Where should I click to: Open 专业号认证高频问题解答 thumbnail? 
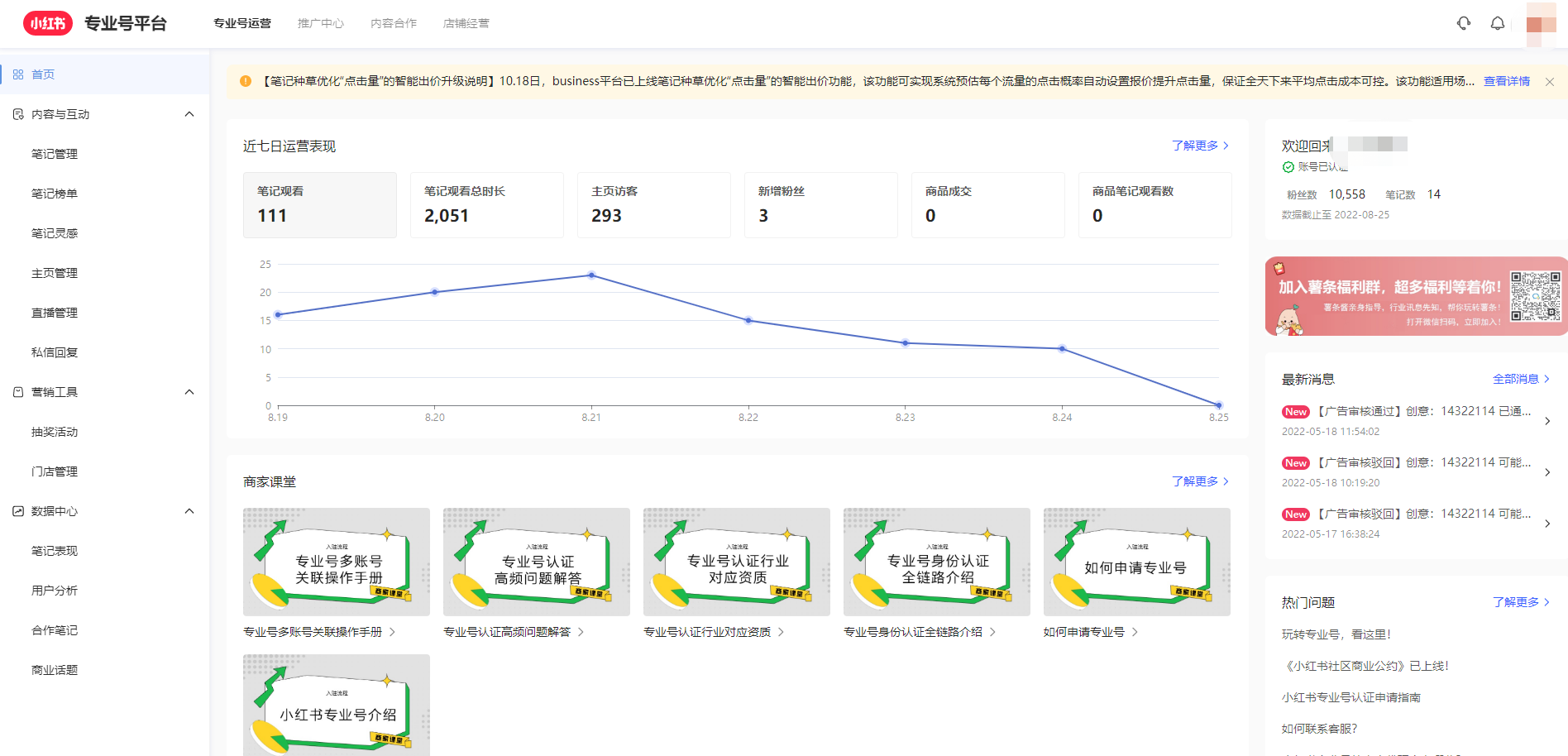click(x=537, y=562)
